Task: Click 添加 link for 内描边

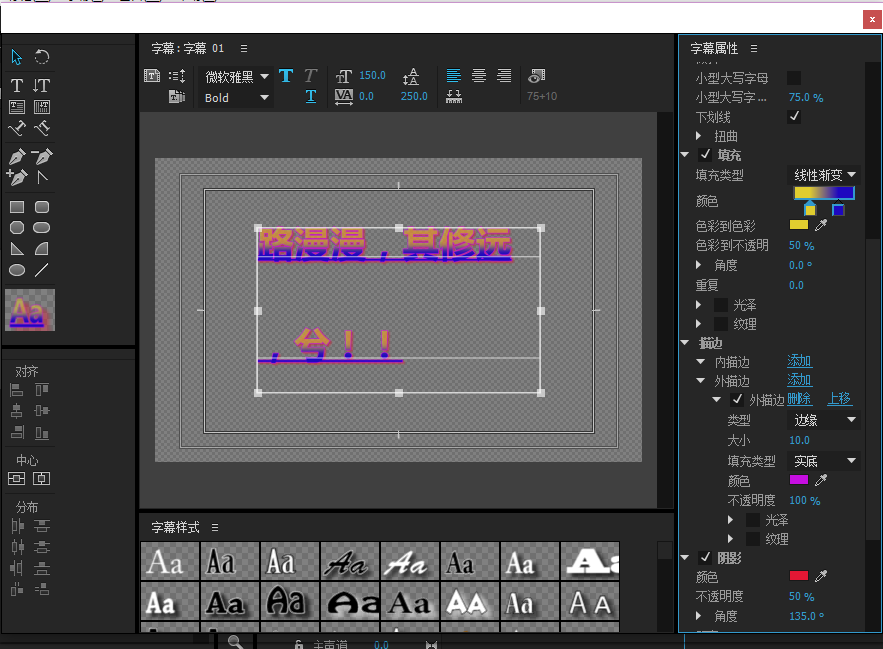Action: pos(799,361)
